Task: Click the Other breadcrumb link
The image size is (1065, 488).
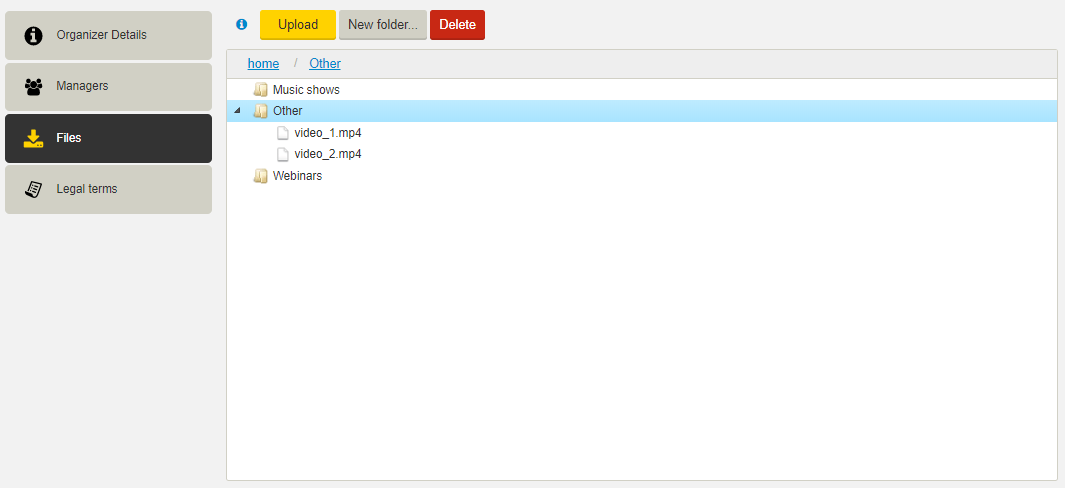Action: (325, 63)
